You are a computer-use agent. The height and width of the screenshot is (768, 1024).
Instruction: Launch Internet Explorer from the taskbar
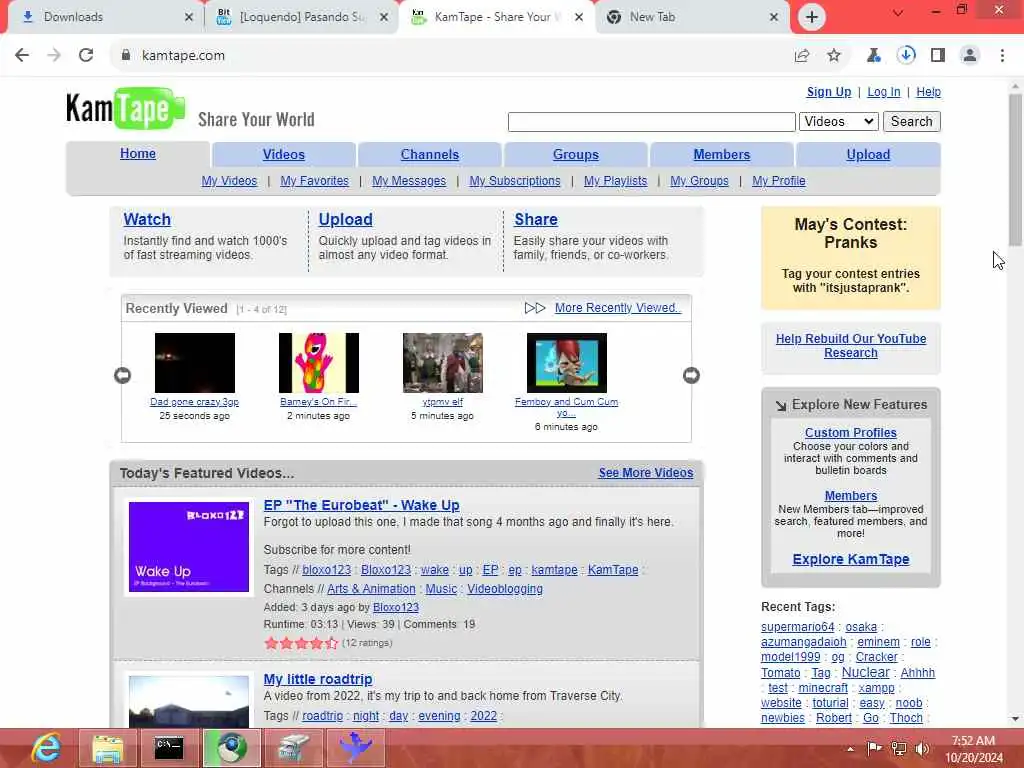click(x=46, y=748)
